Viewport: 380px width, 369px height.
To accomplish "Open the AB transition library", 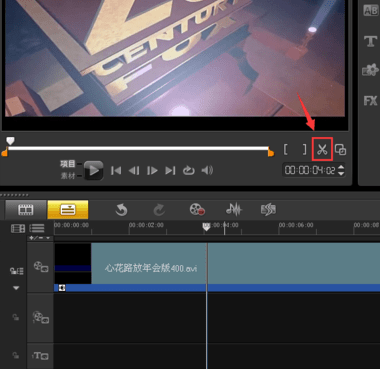I will (x=370, y=11).
